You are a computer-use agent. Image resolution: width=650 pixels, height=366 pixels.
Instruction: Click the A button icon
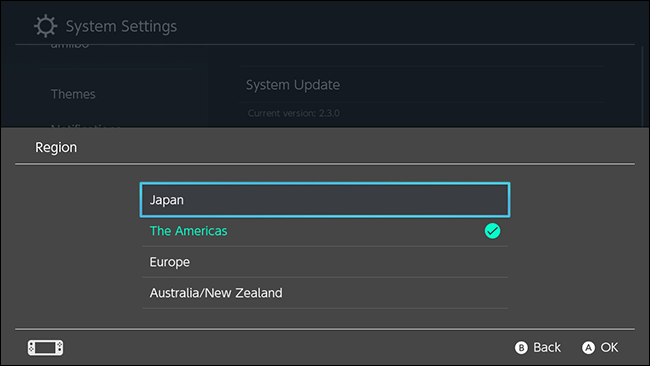588,347
